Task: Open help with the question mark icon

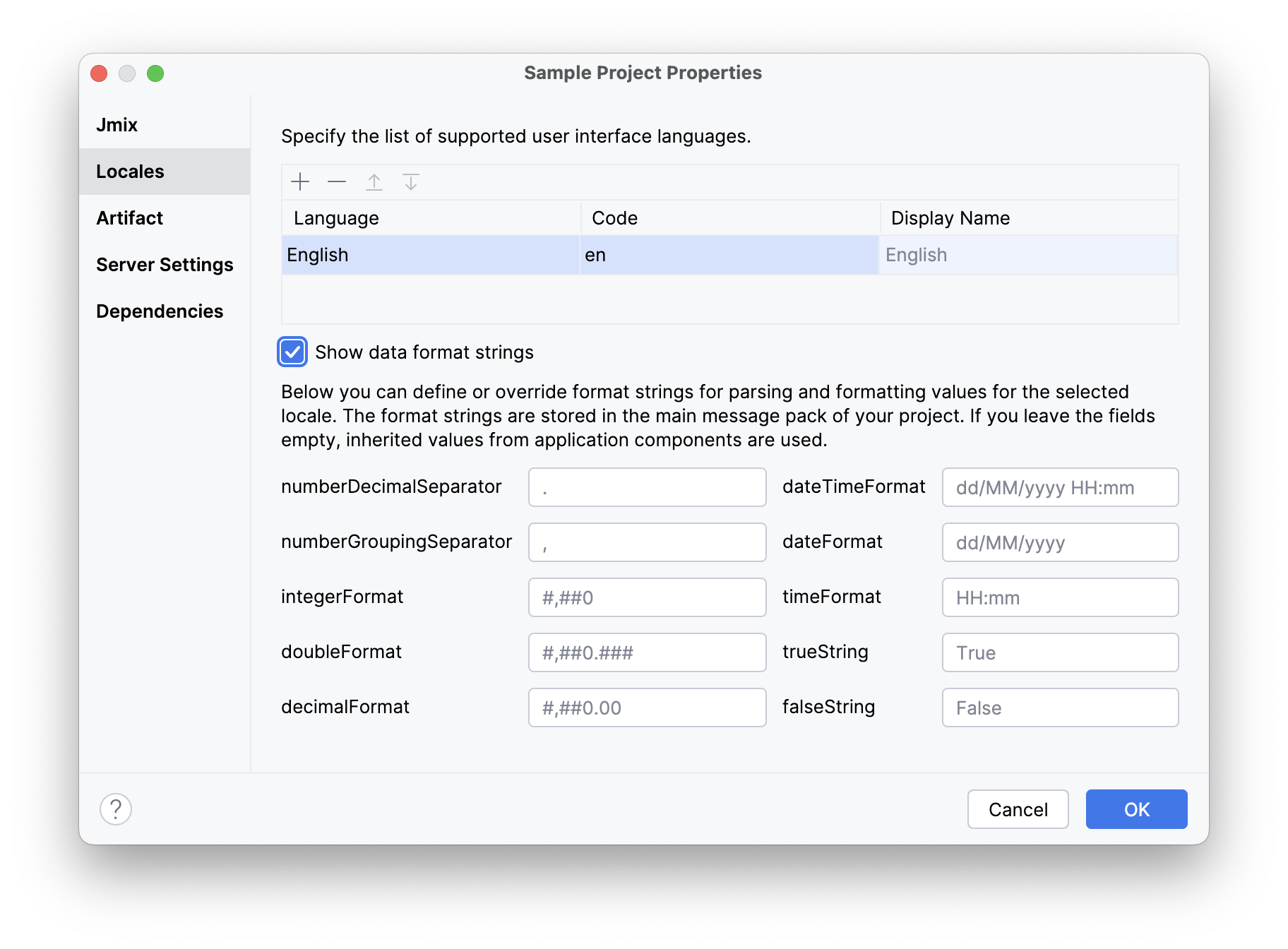Action: tap(116, 809)
